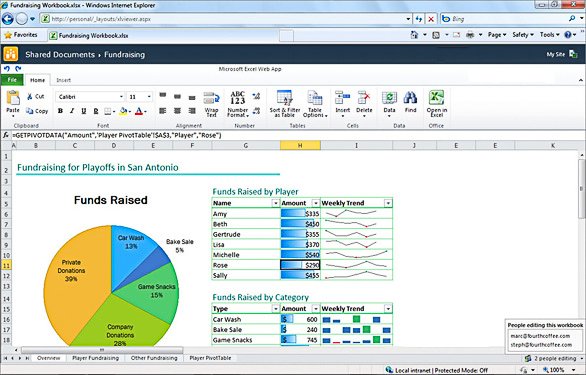Viewport: 586px width, 375px height.
Task: Click the Number Format icon
Action: click(238, 98)
